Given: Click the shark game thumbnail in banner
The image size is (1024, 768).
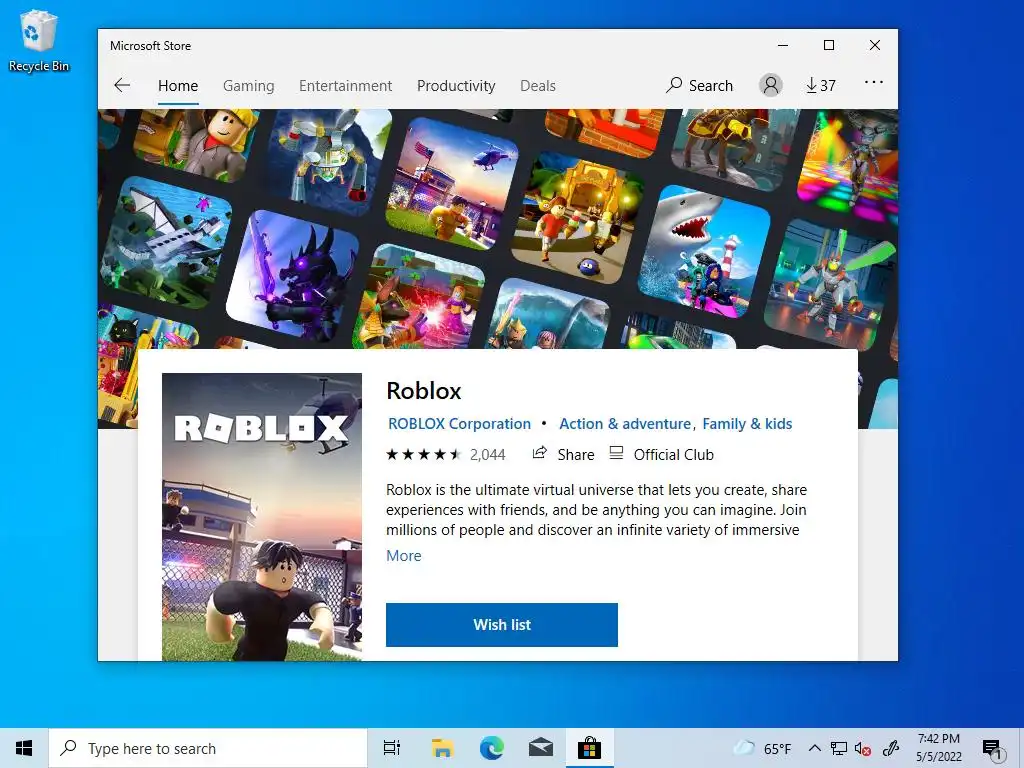Looking at the screenshot, I should point(704,251).
